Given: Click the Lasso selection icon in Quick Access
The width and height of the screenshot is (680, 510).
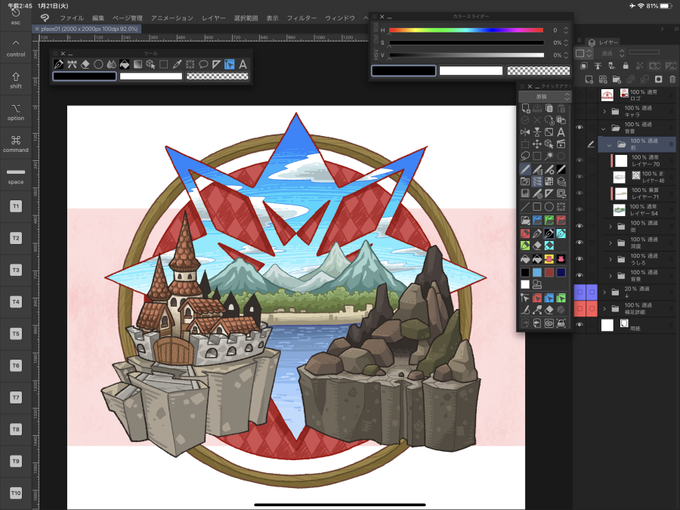Looking at the screenshot, I should [525, 156].
